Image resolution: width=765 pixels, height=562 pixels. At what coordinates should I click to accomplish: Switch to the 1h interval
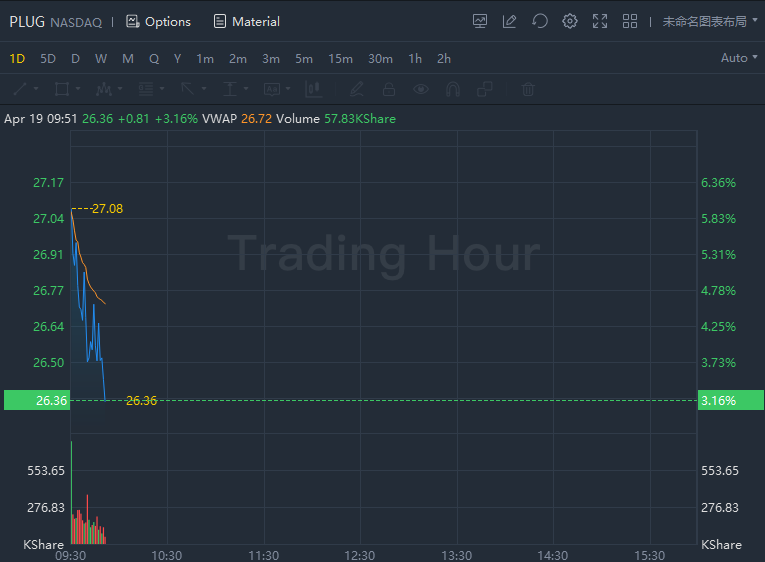[415, 59]
